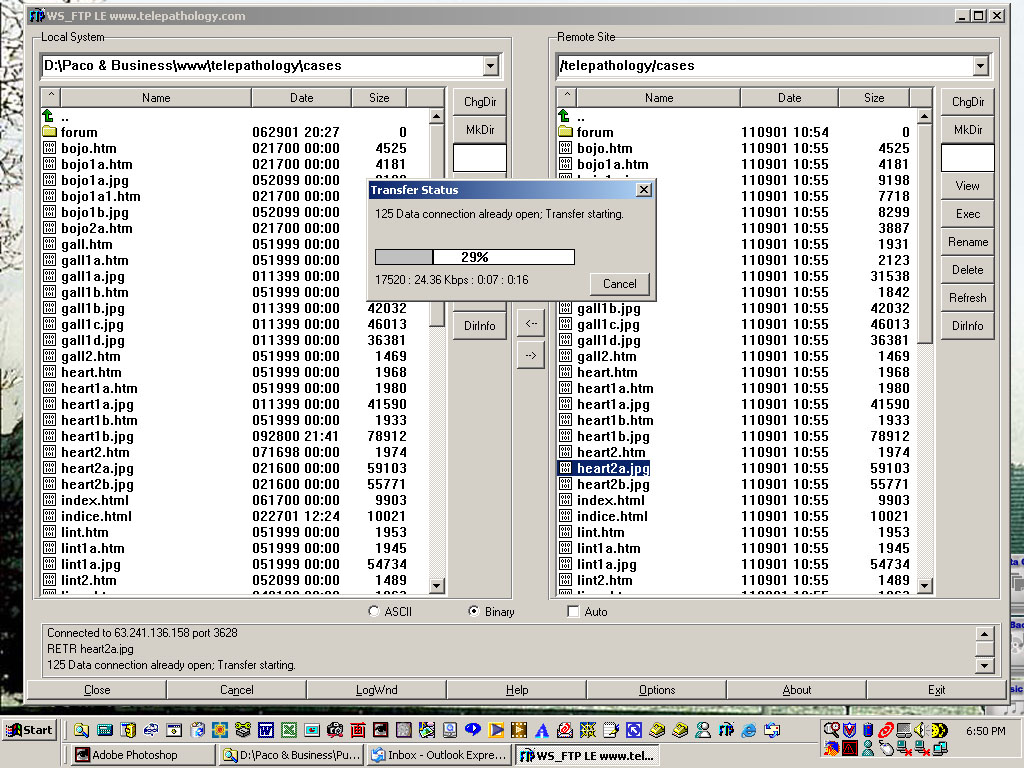Expand the local directory path dropdown
This screenshot has height=768, width=1024.
[x=490, y=66]
